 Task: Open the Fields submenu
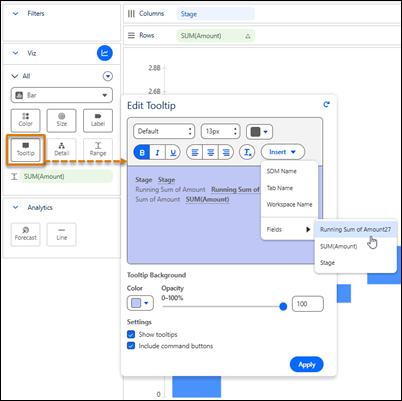288,229
